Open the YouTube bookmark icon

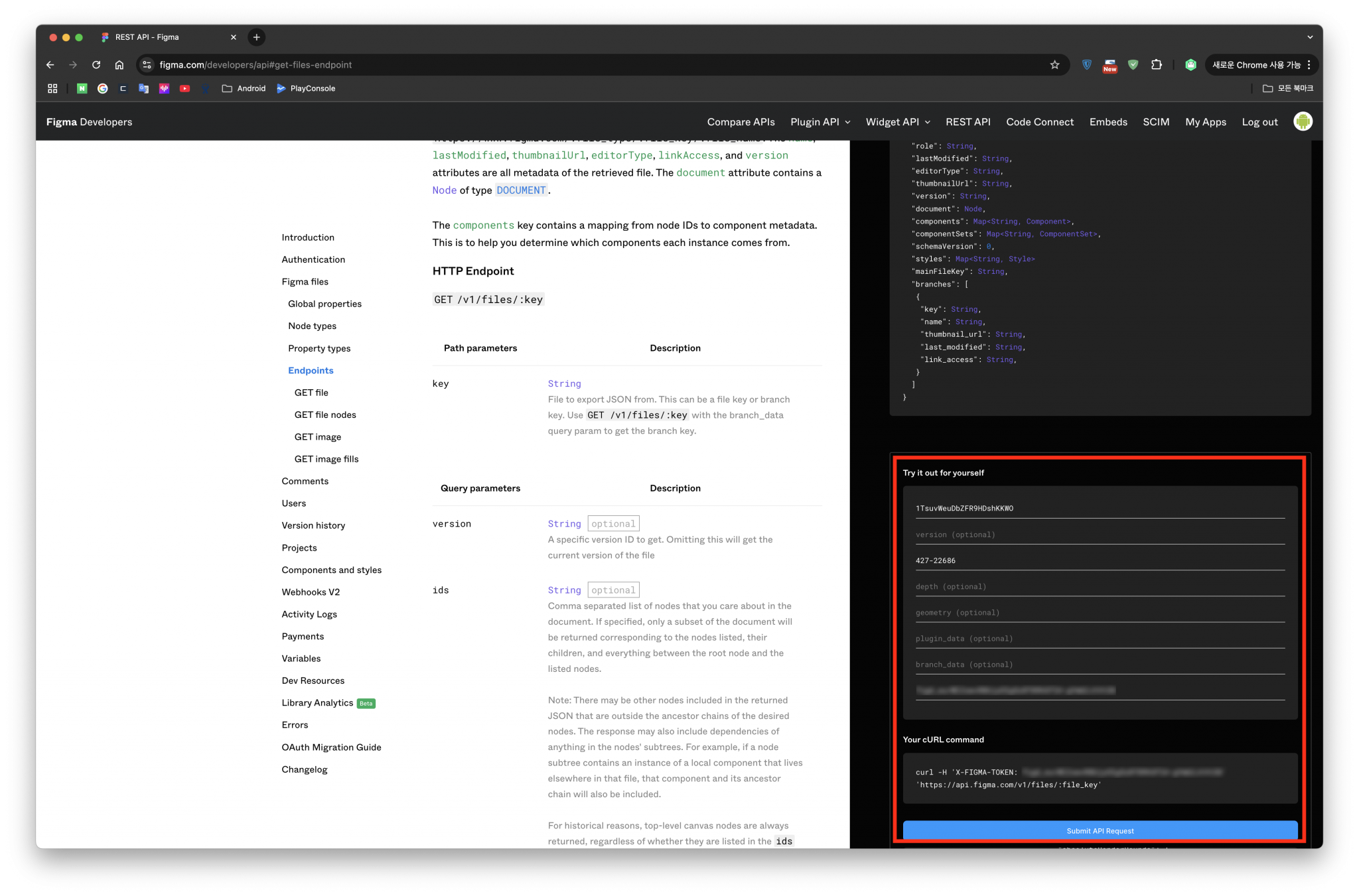coord(184,88)
